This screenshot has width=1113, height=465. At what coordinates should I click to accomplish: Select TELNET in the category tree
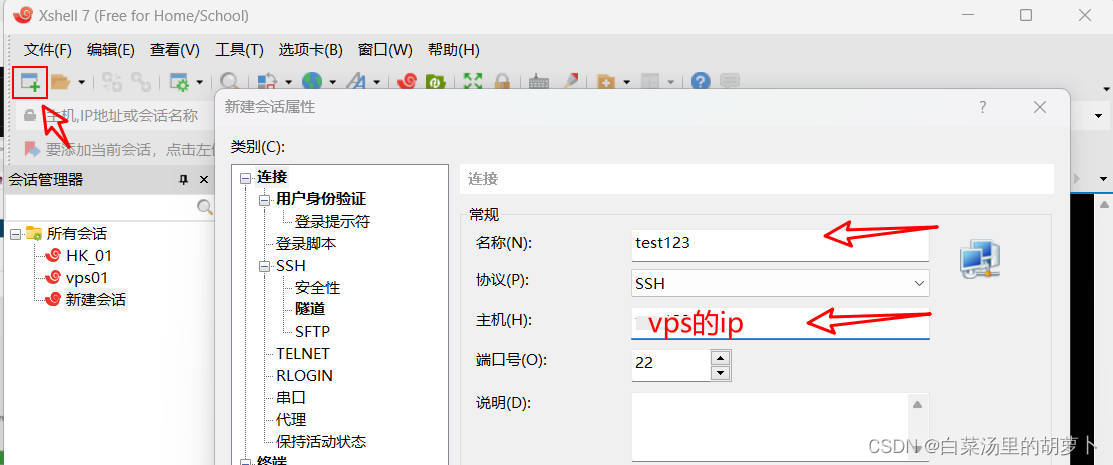(303, 354)
